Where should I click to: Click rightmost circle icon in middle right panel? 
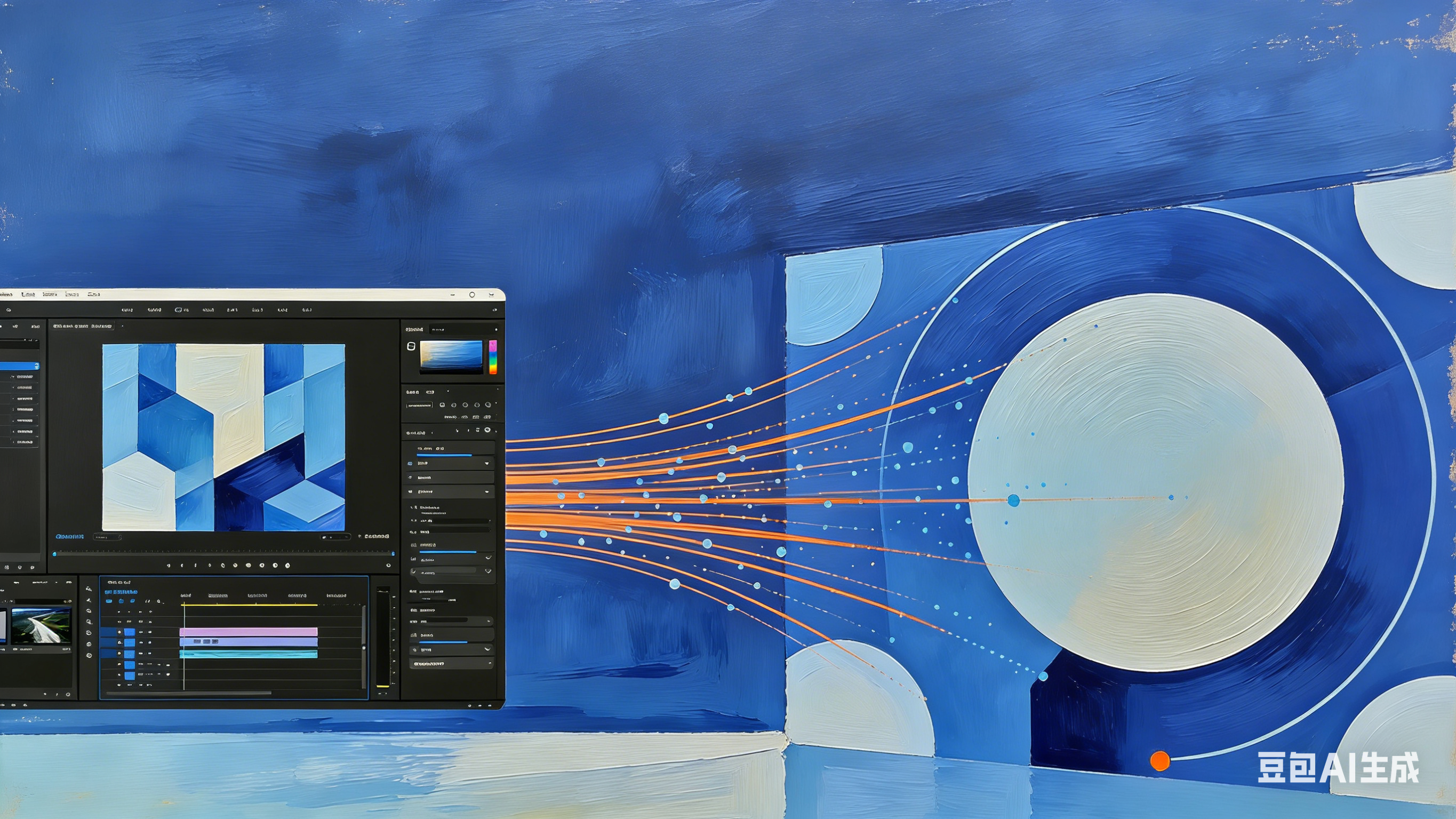pos(488,405)
